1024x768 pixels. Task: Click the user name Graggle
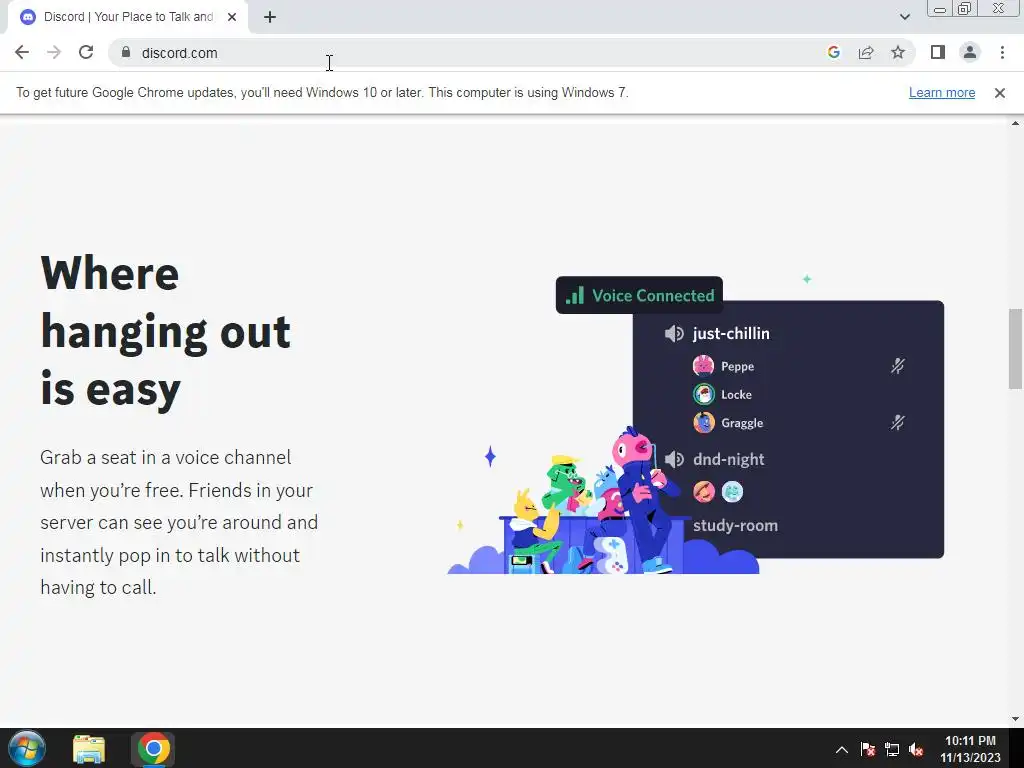click(x=742, y=423)
